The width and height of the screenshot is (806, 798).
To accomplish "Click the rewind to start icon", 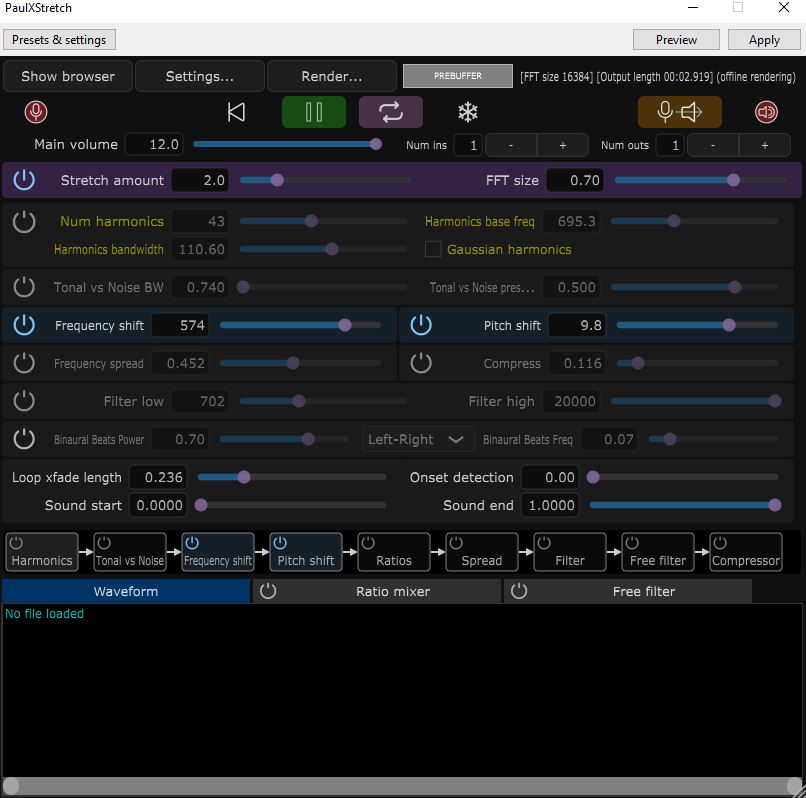I will (x=236, y=112).
